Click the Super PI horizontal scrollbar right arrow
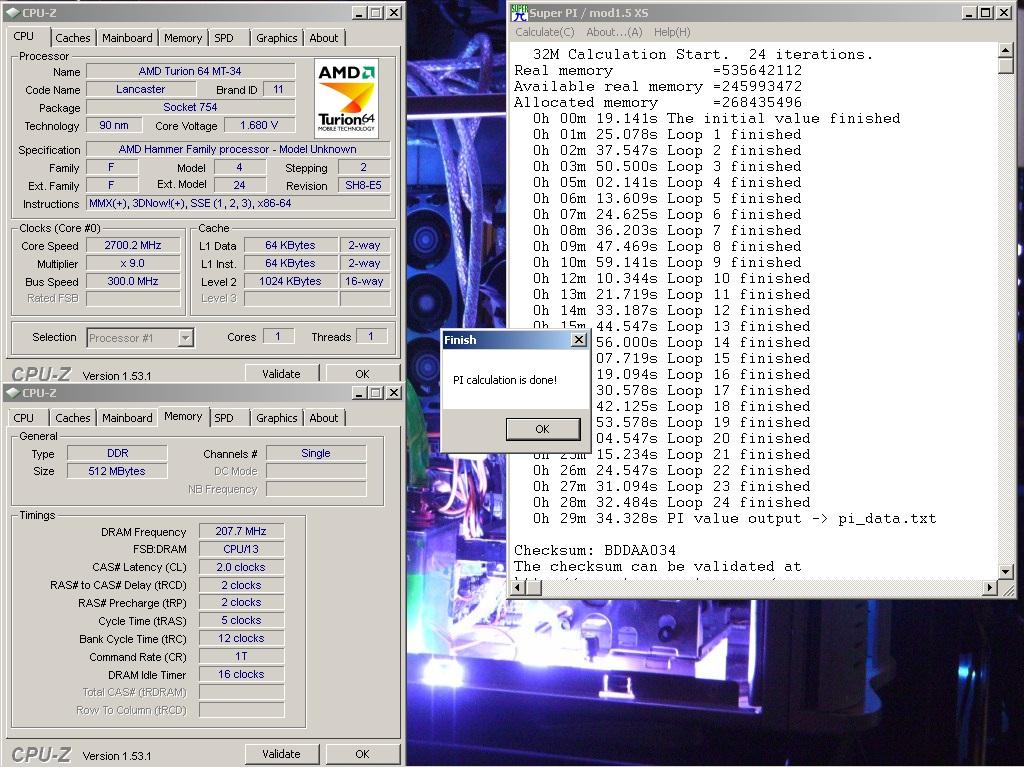The height and width of the screenshot is (768, 1024). pyautogui.click(x=990, y=587)
